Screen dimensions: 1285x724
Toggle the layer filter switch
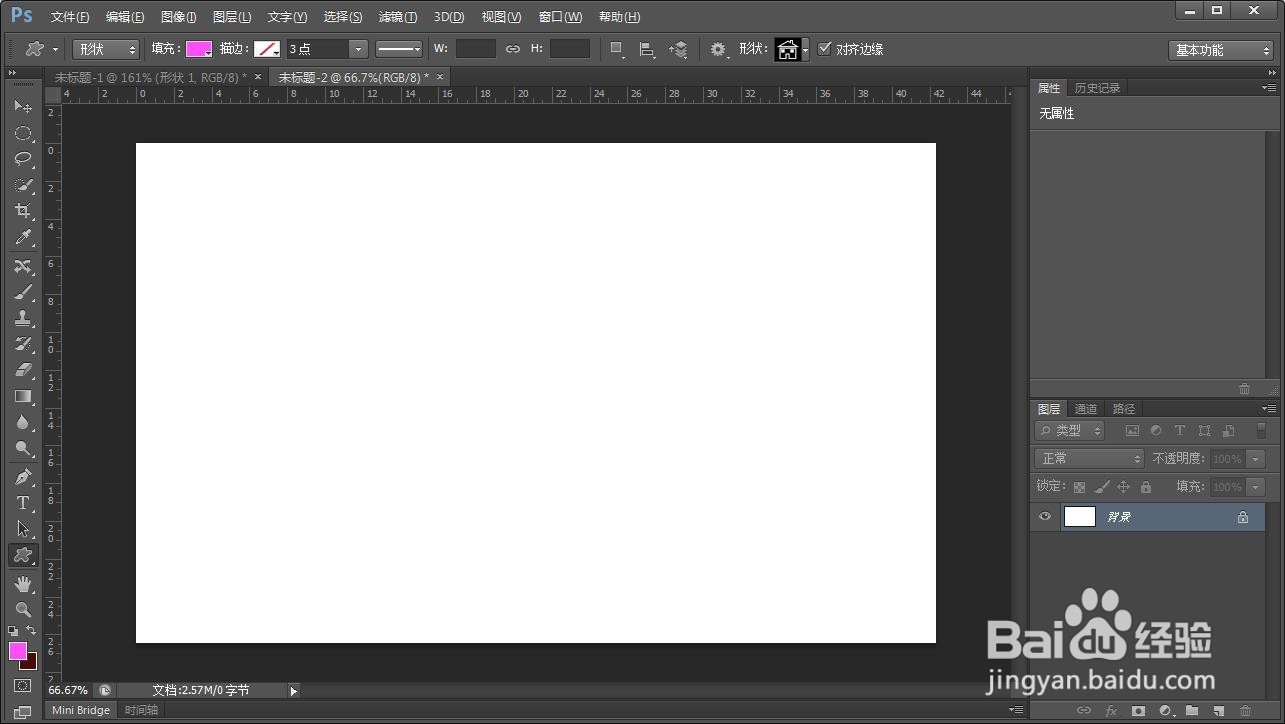click(x=1261, y=430)
